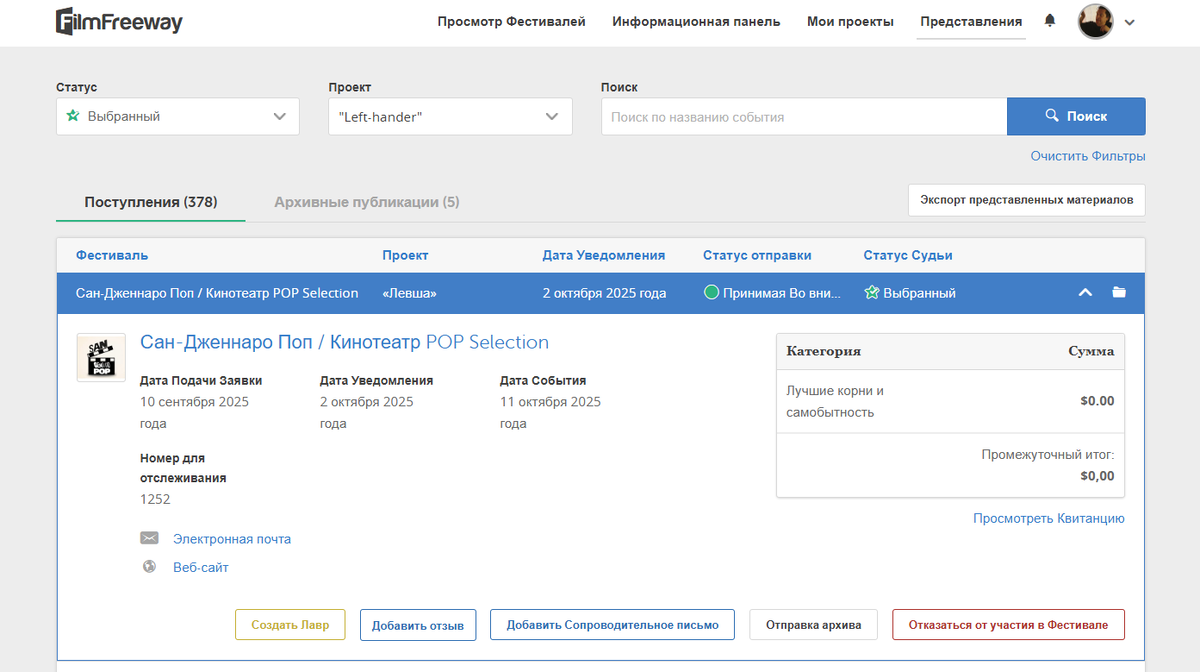Screen dimensions: 1200x672
Task: Click the FilmFreeway logo
Action: tap(119, 21)
